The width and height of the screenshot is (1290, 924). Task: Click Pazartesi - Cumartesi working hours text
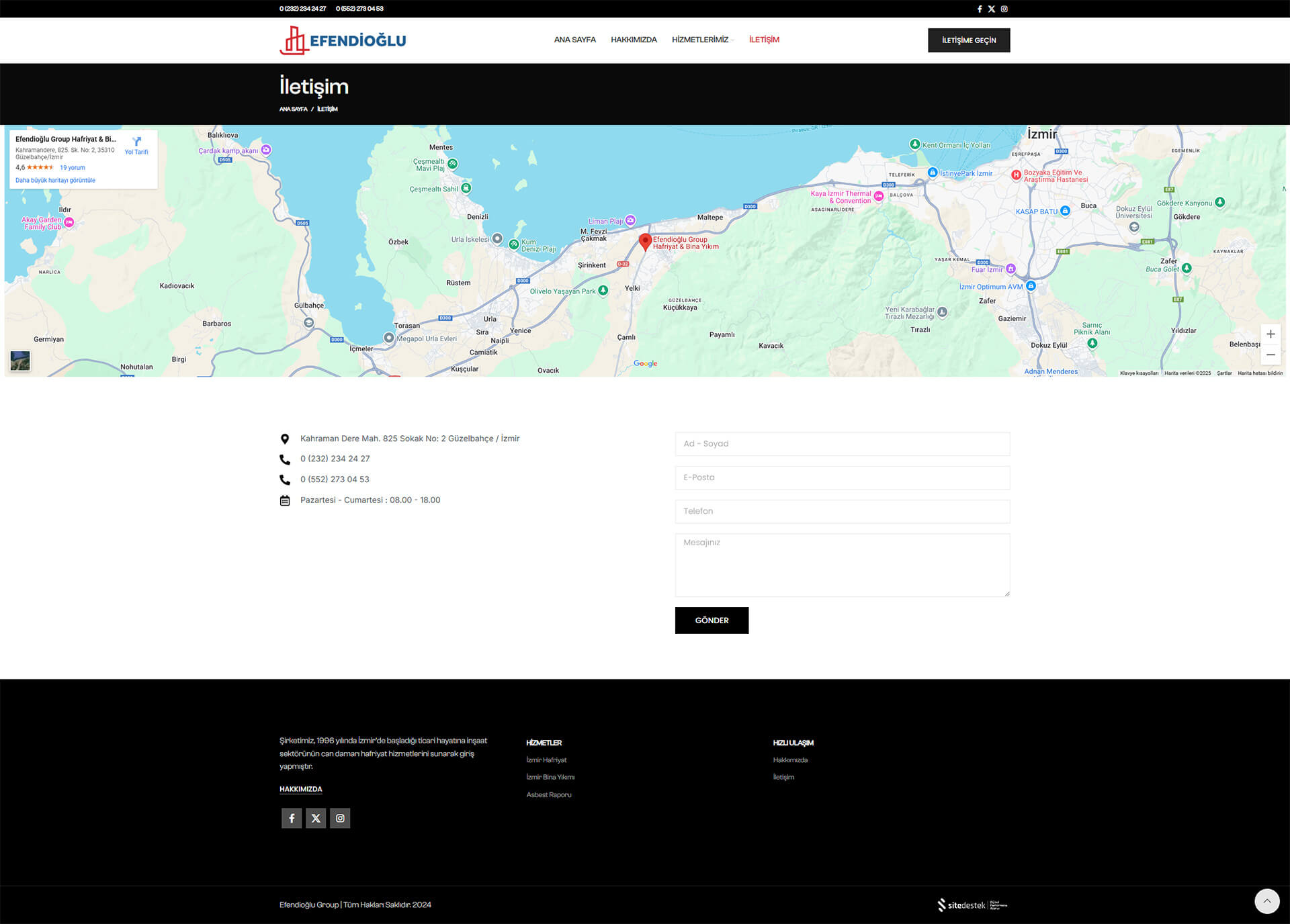click(x=370, y=500)
